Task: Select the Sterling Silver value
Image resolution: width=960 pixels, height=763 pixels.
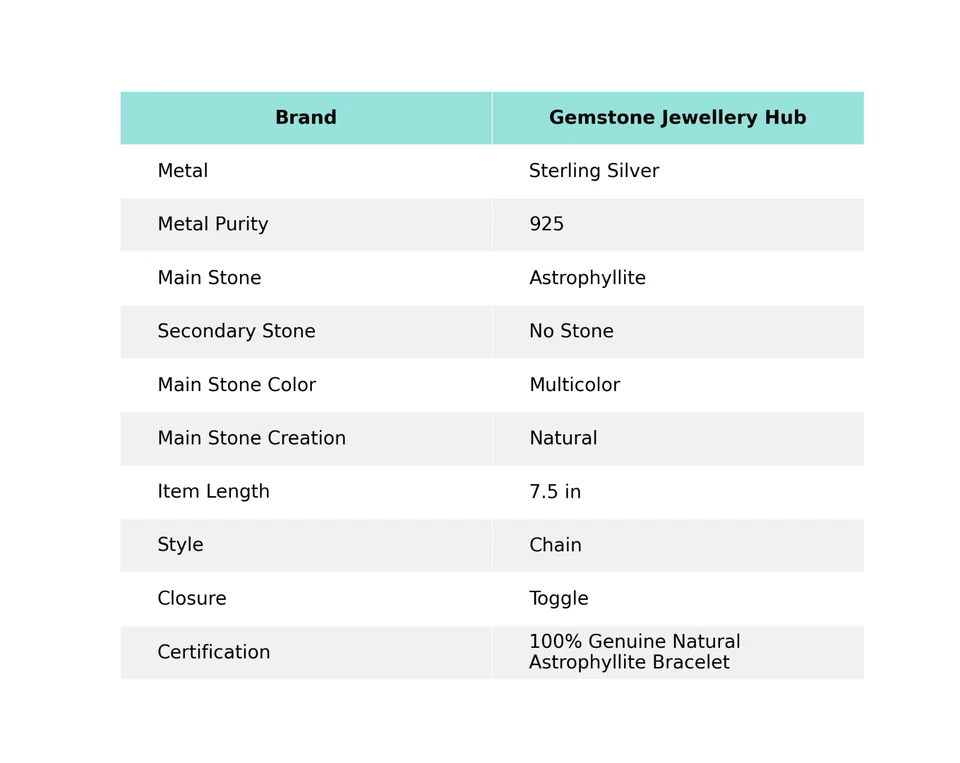Action: click(594, 171)
